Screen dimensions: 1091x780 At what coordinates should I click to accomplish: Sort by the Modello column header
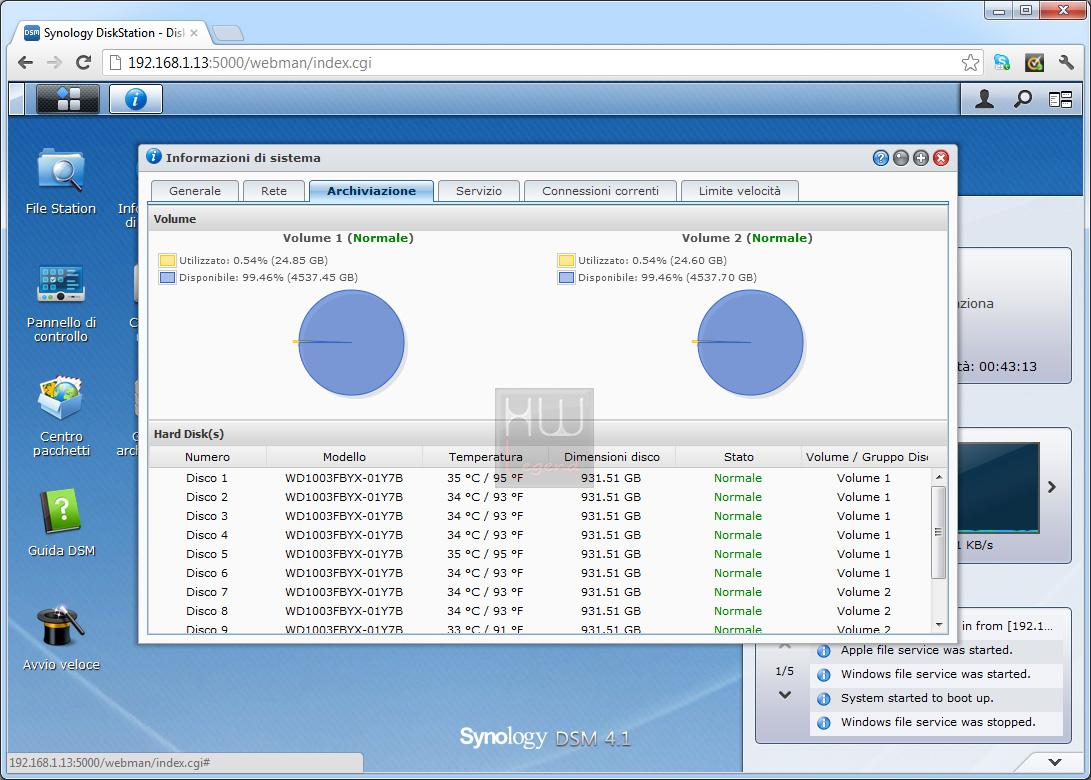point(344,456)
